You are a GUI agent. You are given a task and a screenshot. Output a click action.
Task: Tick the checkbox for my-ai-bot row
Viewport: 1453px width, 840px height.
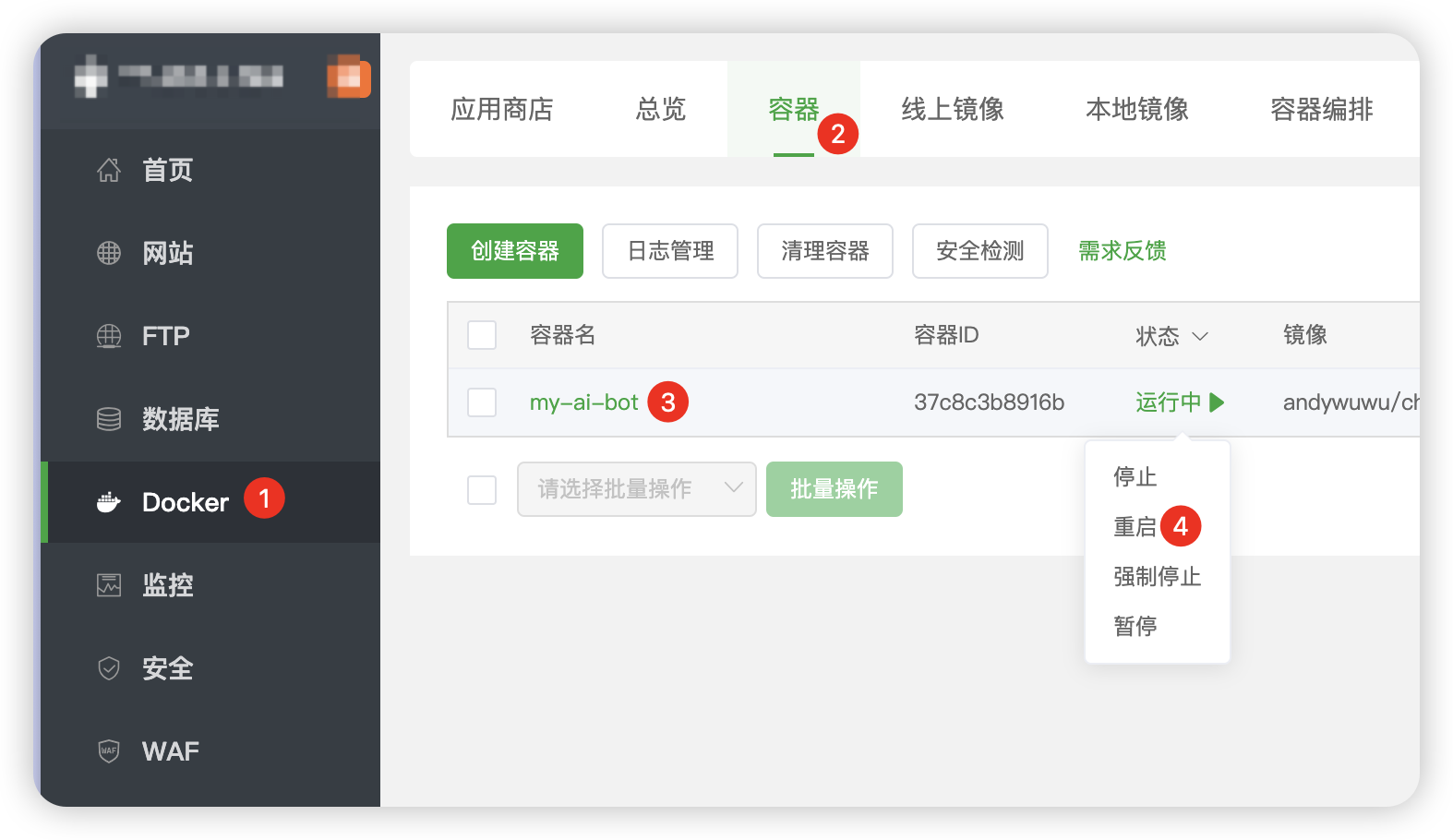pyautogui.click(x=482, y=402)
